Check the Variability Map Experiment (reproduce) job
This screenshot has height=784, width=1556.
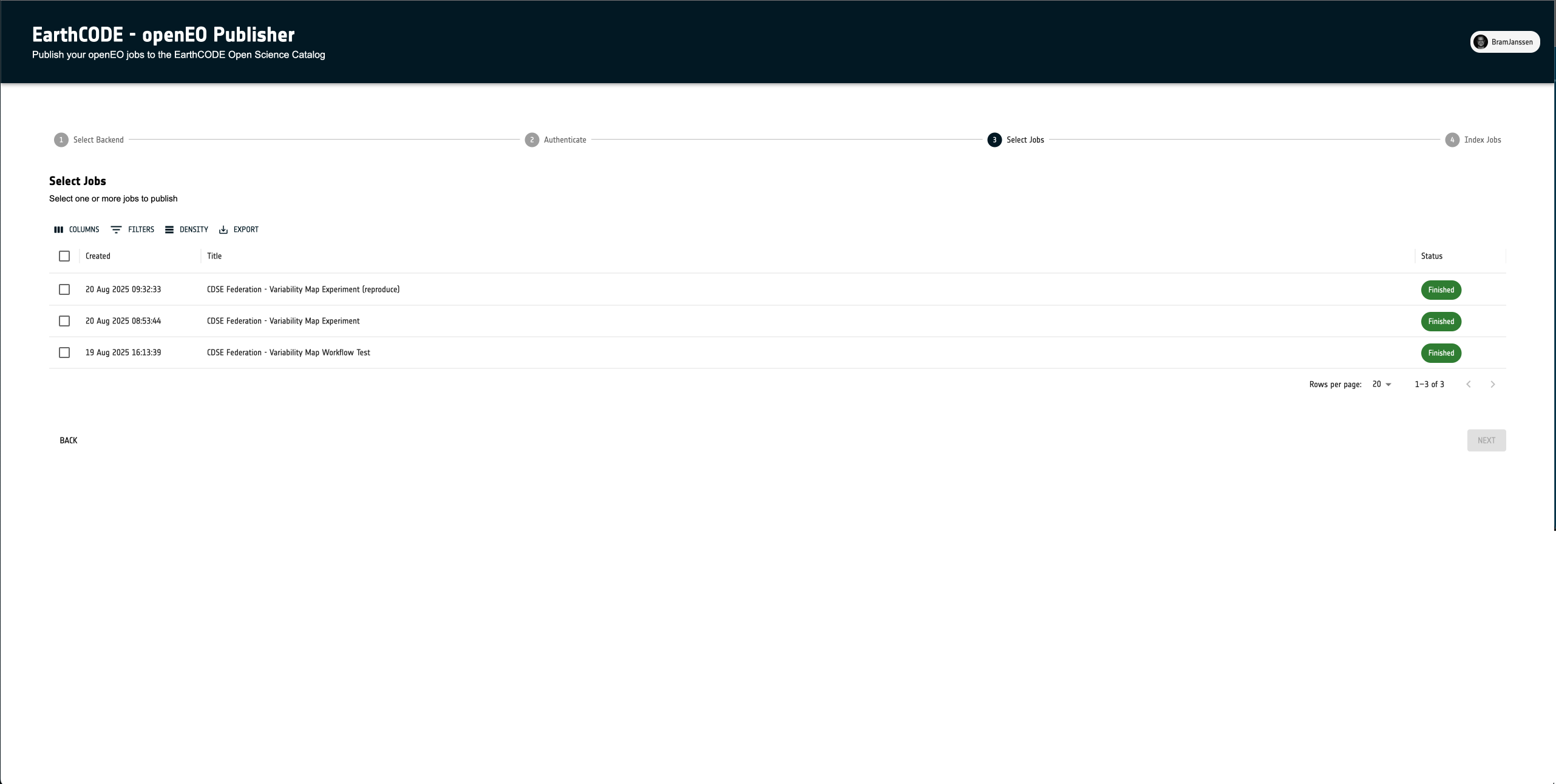pyautogui.click(x=64, y=289)
